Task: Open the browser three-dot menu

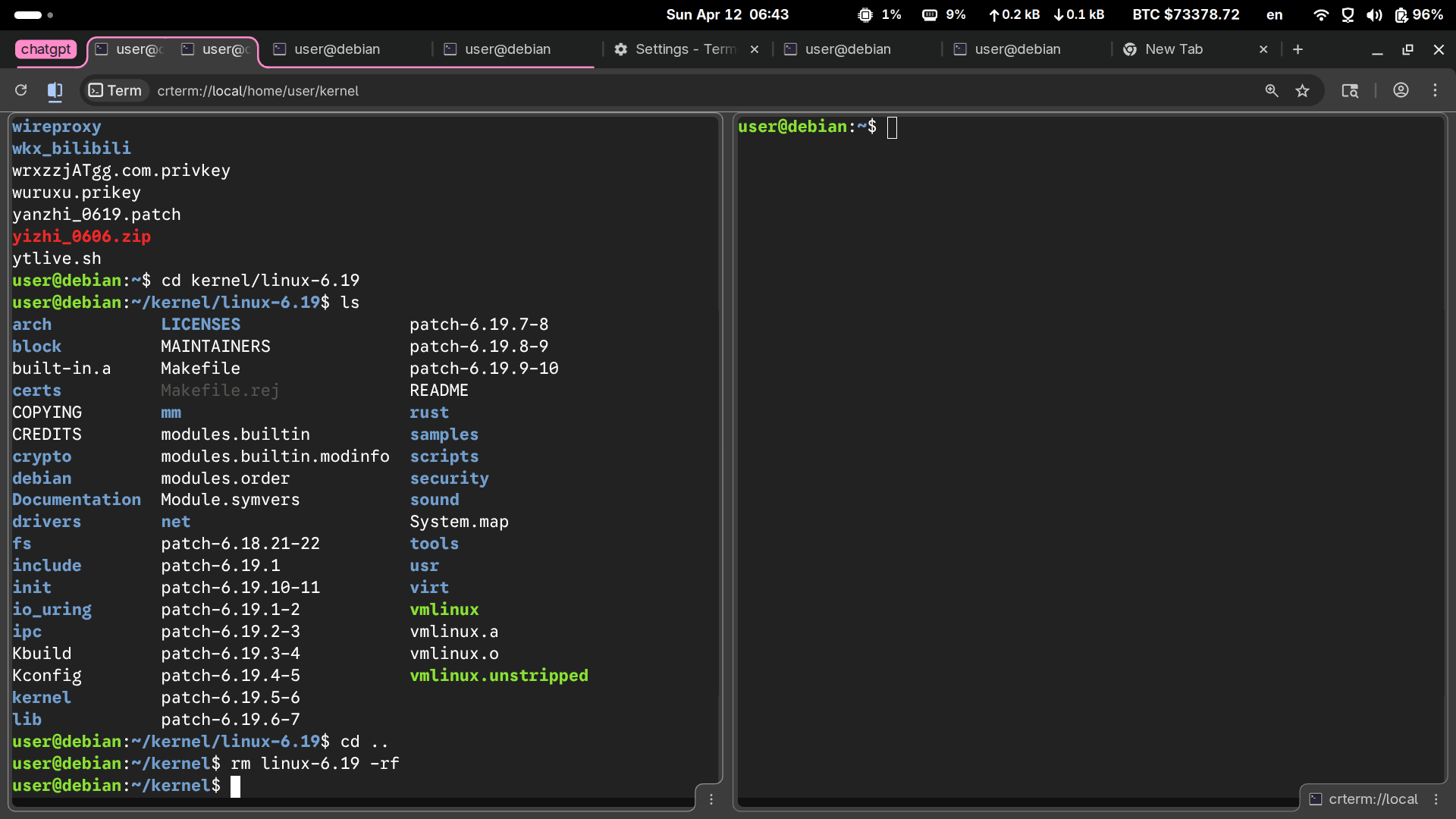Action: [1435, 90]
